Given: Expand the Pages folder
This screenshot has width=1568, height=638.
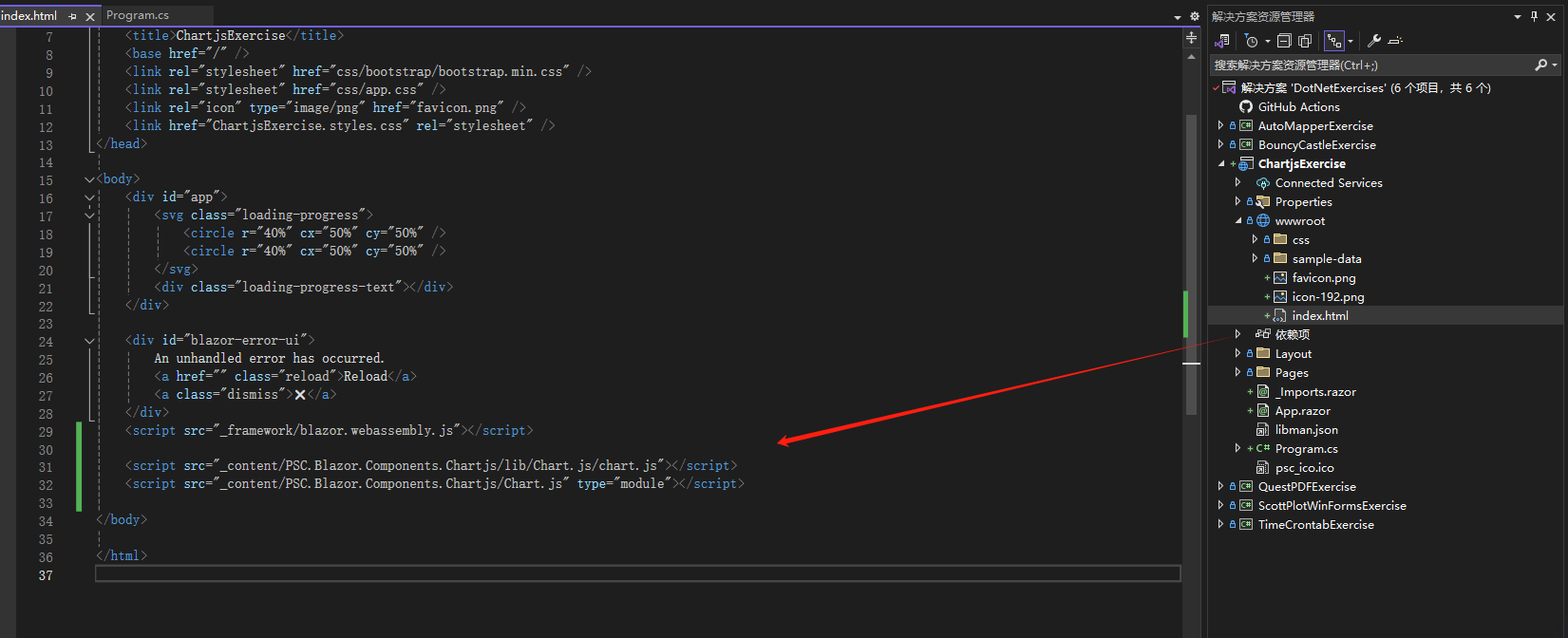Looking at the screenshot, I should 1237,372.
